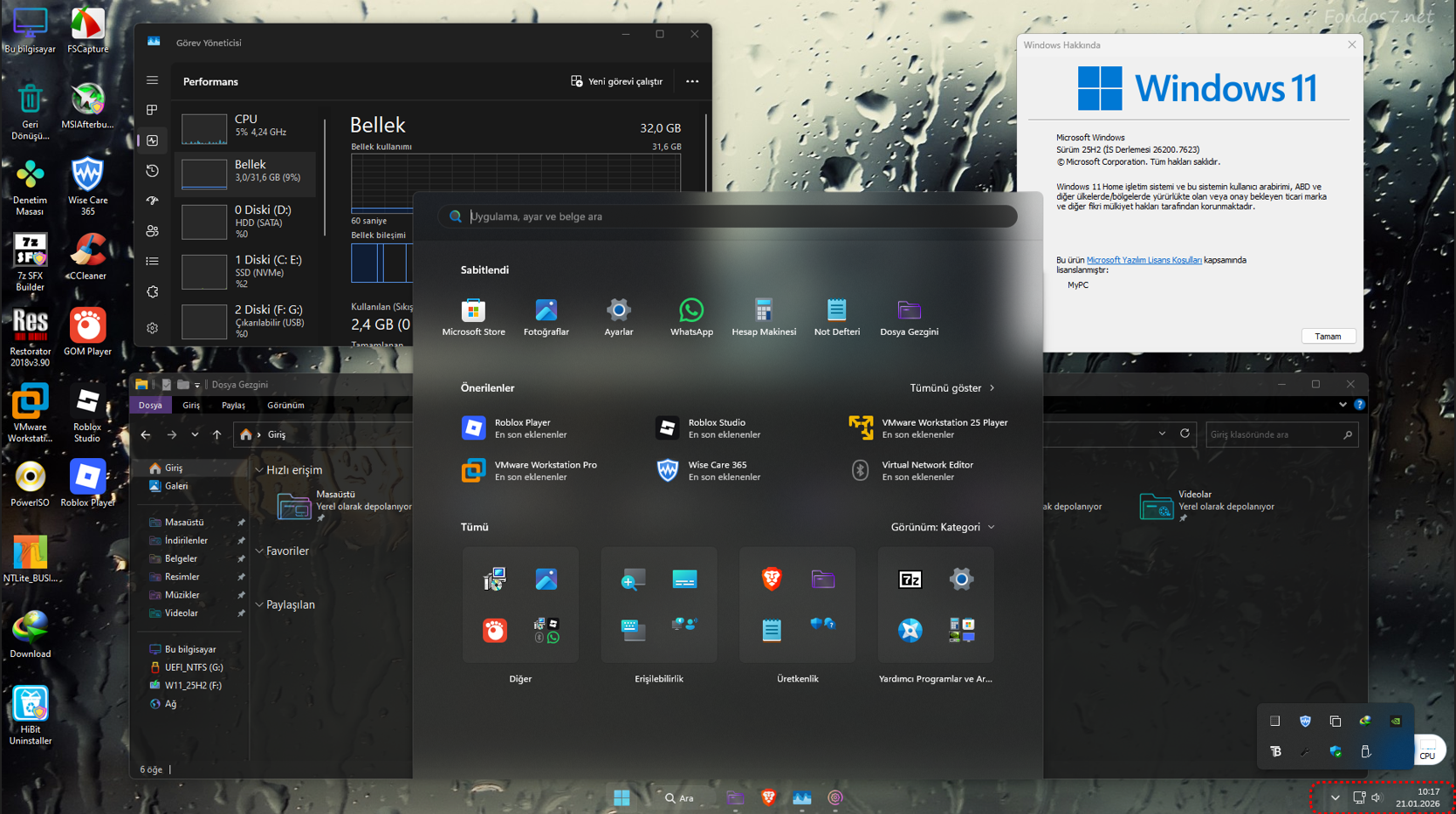Open Quick Access toolbar customize dropdown
Screen dimensions: 1456x814
(x=197, y=385)
